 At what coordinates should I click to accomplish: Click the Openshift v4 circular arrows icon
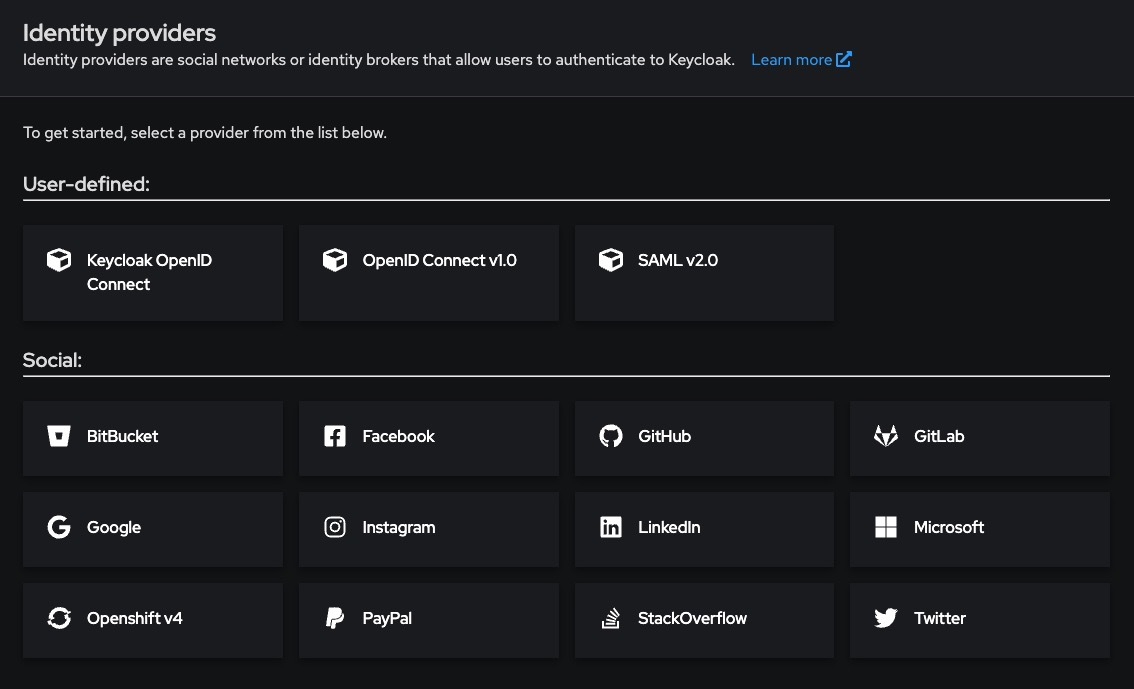59,618
